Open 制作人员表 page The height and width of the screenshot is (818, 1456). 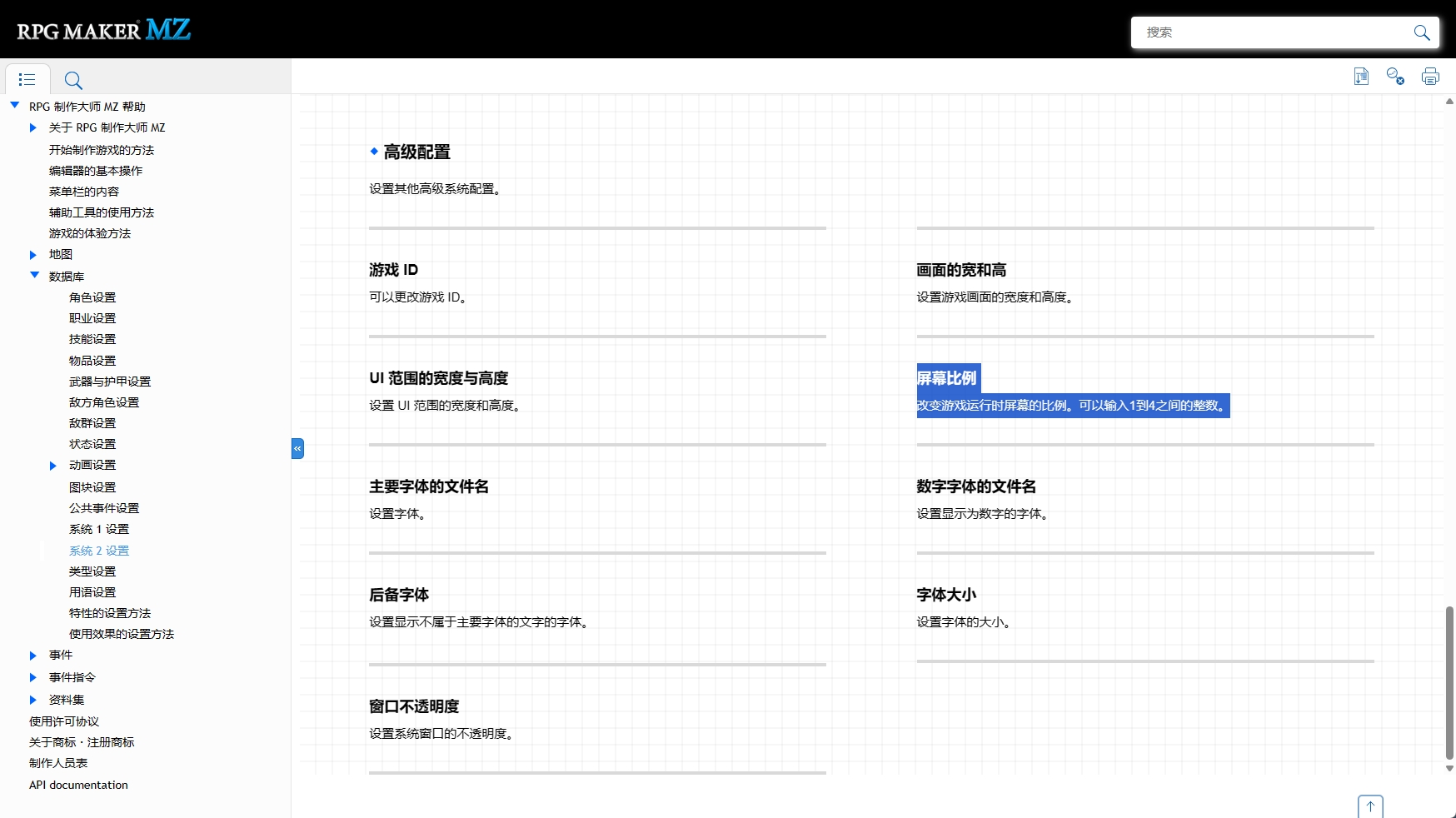[58, 763]
